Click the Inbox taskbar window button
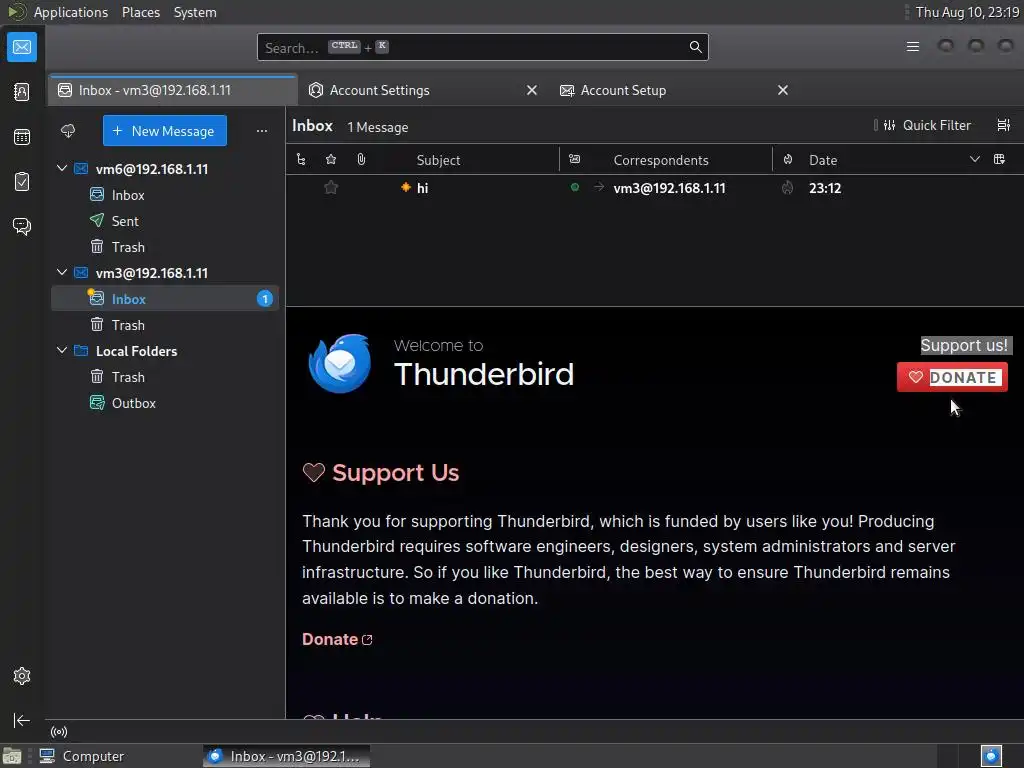 point(286,756)
